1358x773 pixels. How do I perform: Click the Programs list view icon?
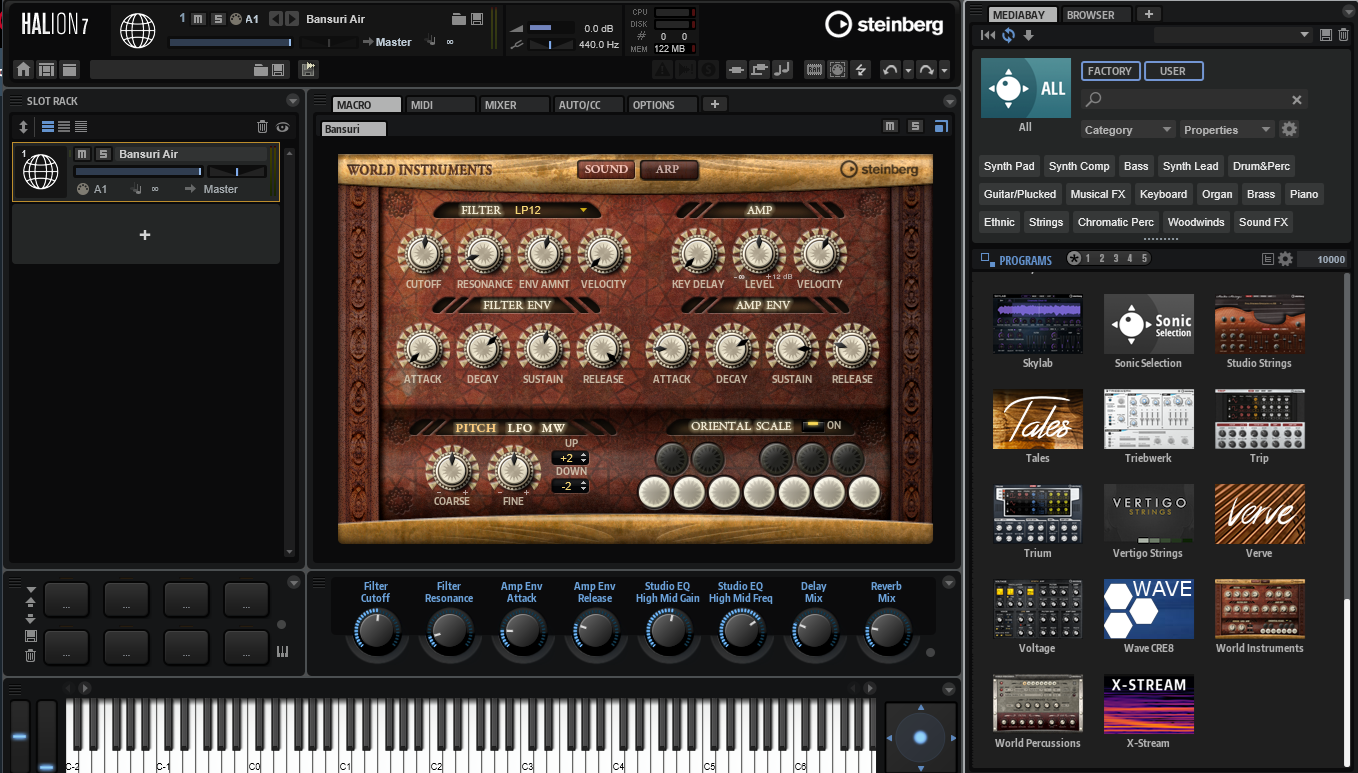point(1268,259)
